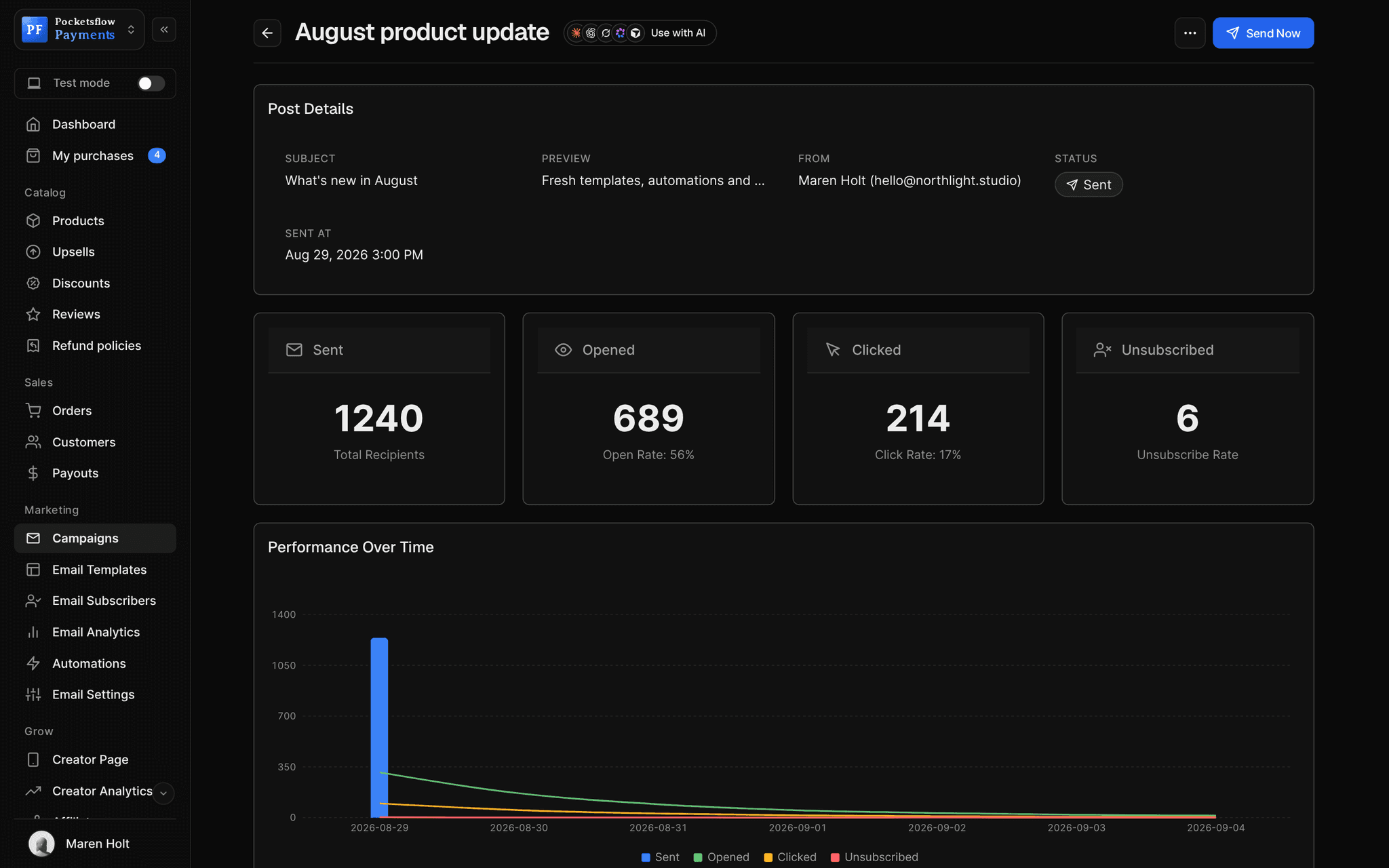Click the Maren Holt avatar thumbnail

click(x=41, y=844)
